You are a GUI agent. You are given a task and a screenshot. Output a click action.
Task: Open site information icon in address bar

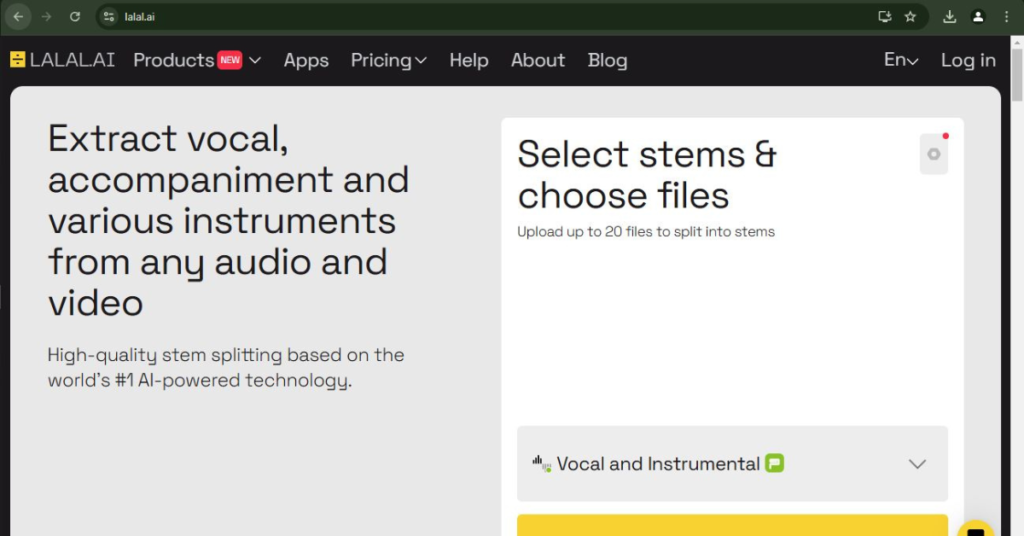click(109, 17)
